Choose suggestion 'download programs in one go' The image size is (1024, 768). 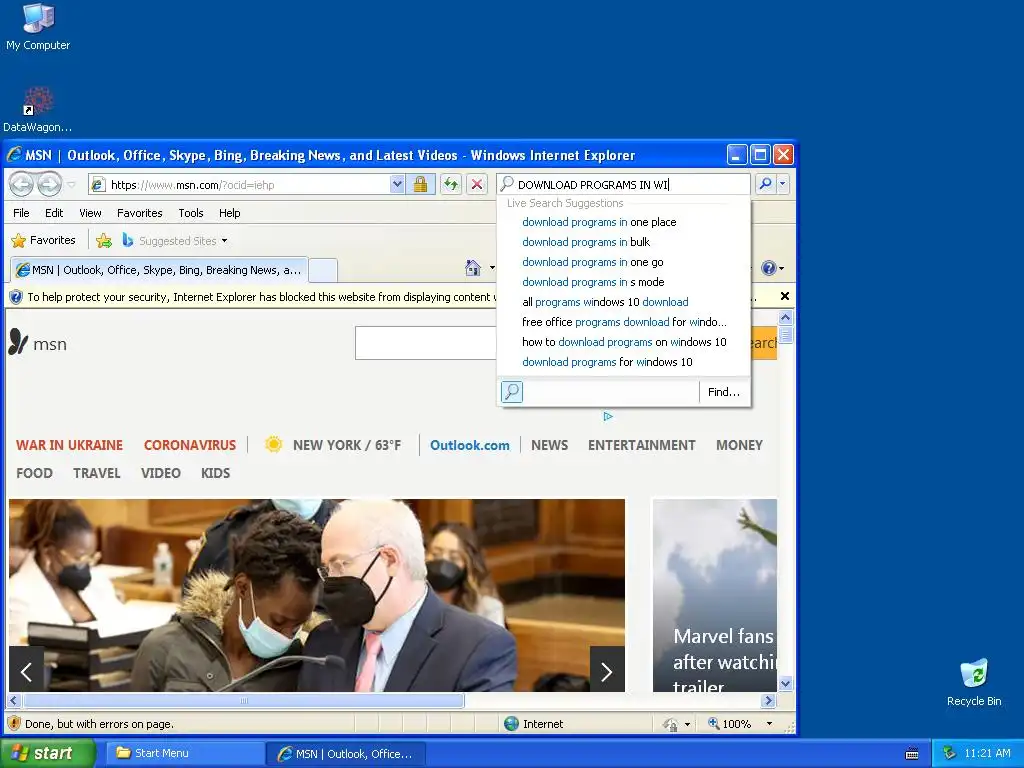tap(592, 263)
